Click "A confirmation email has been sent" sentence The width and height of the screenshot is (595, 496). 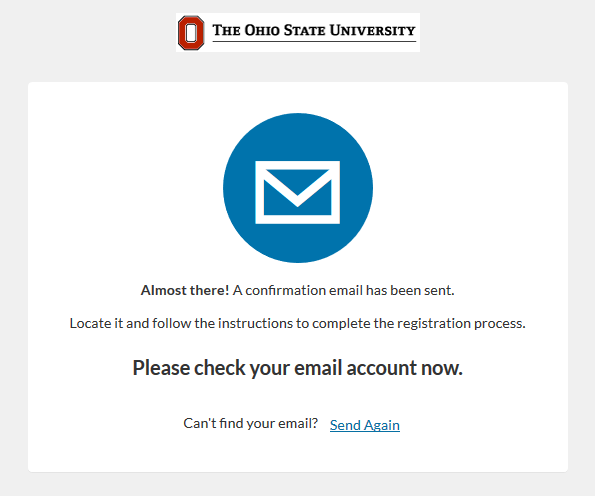click(343, 290)
